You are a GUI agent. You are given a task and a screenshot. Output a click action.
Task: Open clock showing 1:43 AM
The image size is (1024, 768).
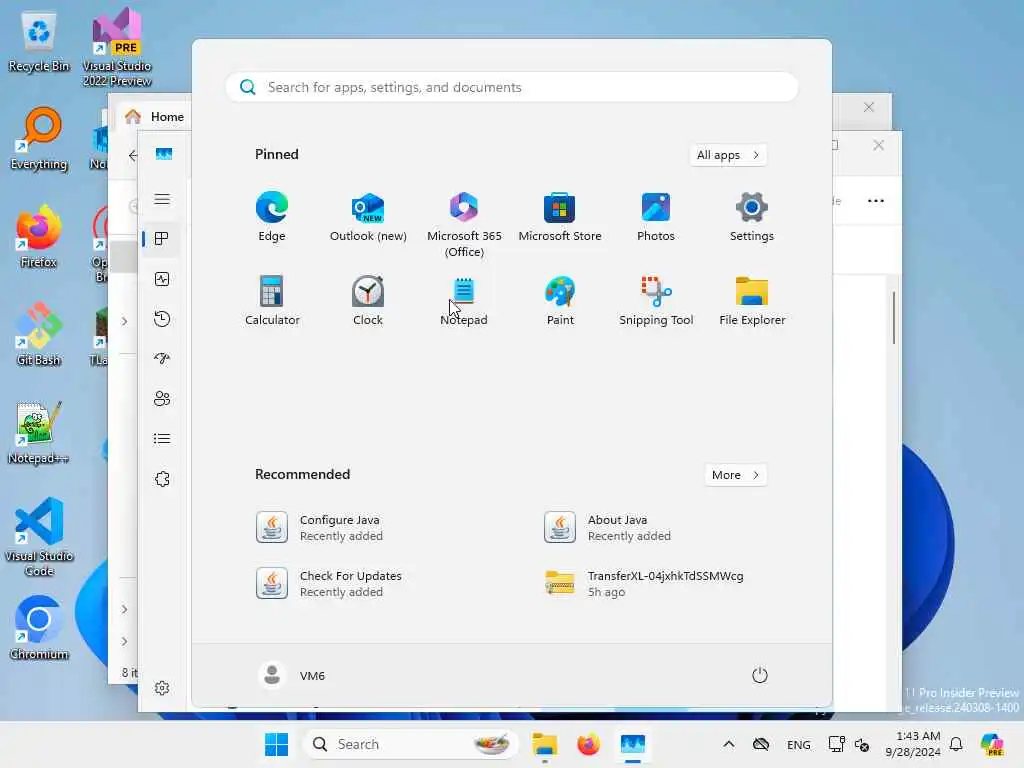pyautogui.click(x=913, y=744)
